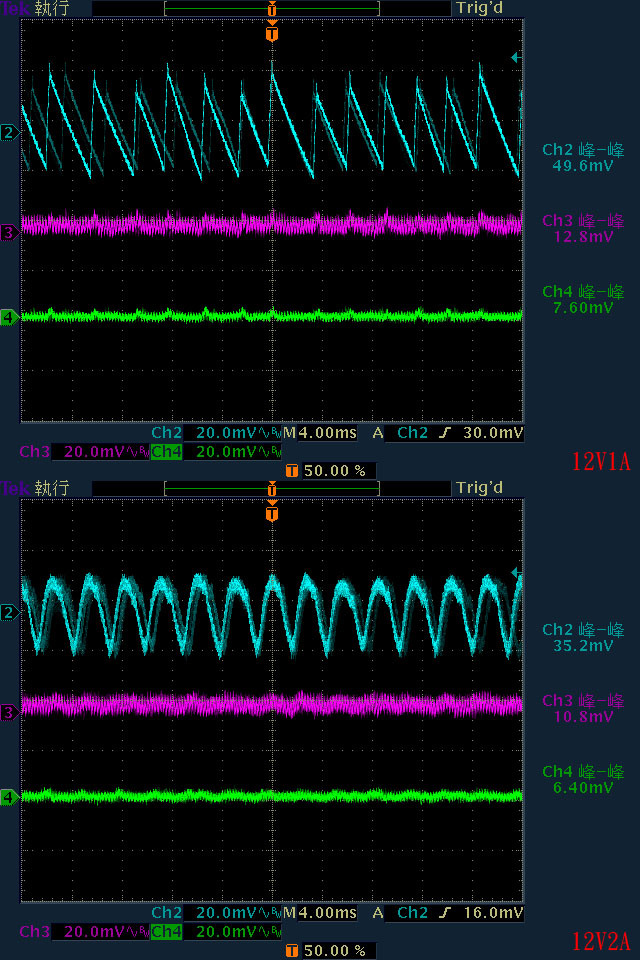
Task: Click the rising edge trigger symbol beside 16.0mV
Action: click(445, 913)
